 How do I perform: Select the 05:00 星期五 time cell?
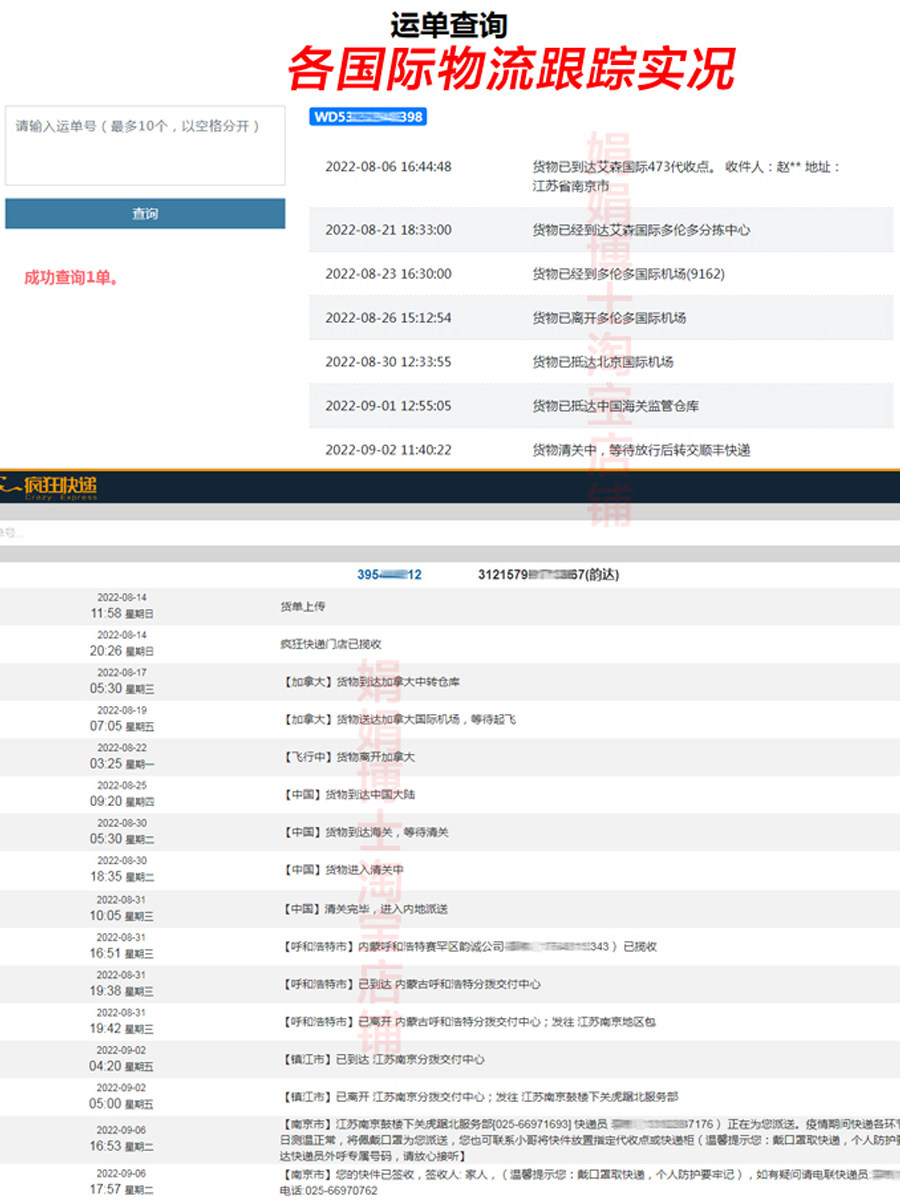point(122,1095)
